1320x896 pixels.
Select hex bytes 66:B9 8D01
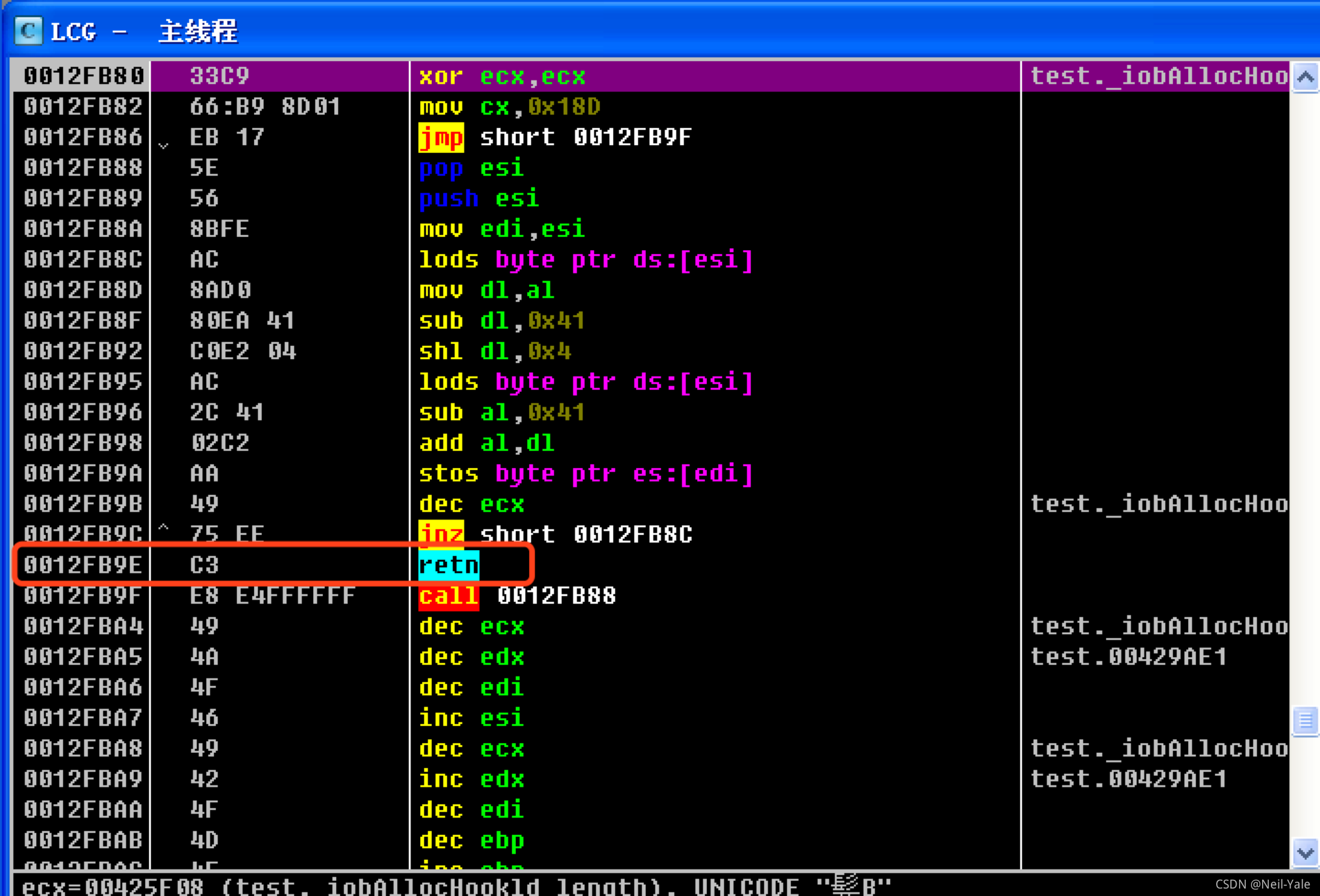pos(264,107)
